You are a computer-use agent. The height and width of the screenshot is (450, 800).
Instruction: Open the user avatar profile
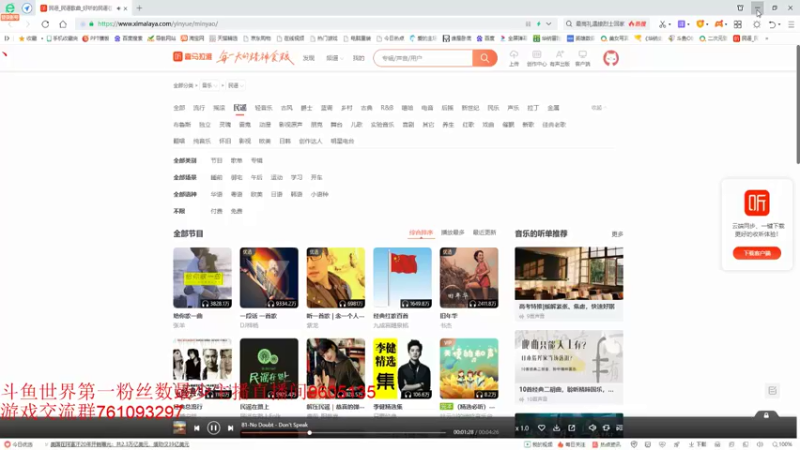point(611,58)
